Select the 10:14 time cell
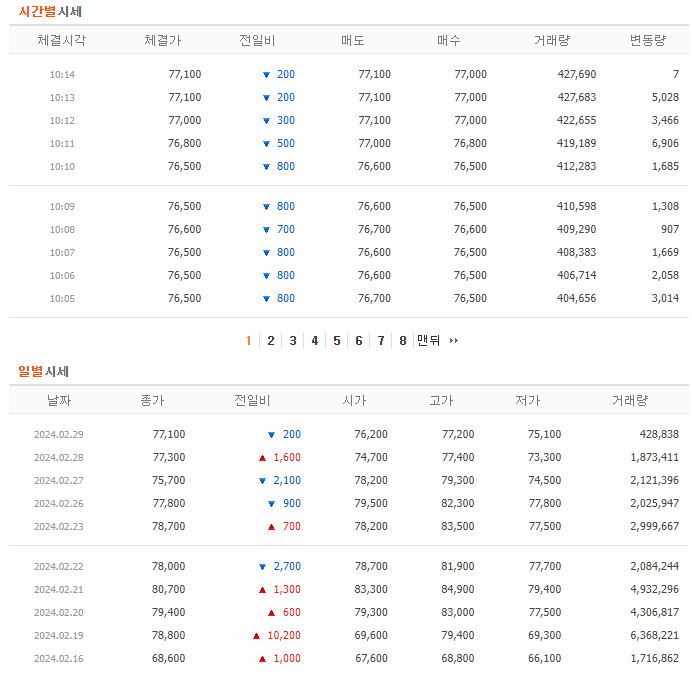692x675 pixels. click(x=62, y=75)
